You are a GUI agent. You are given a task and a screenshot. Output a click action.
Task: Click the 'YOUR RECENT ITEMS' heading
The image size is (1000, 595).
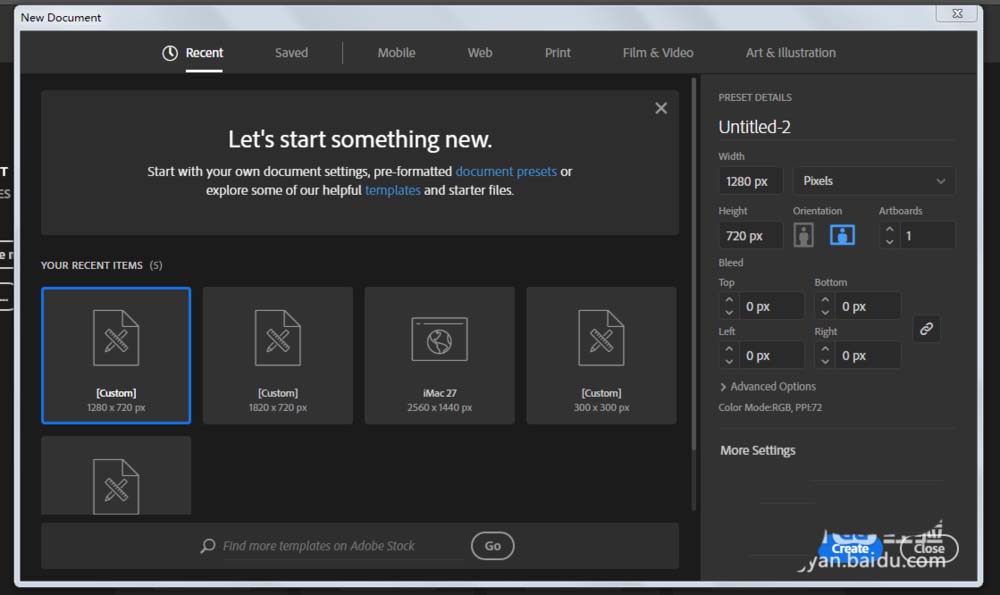point(92,265)
